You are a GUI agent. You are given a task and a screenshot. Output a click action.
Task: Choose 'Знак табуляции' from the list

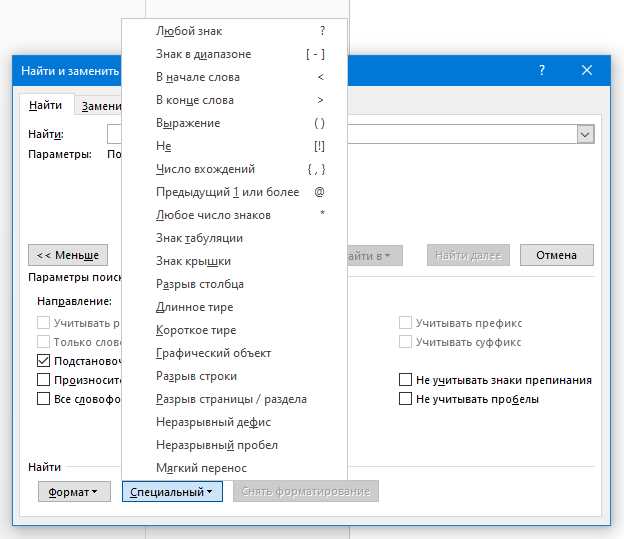coord(199,238)
